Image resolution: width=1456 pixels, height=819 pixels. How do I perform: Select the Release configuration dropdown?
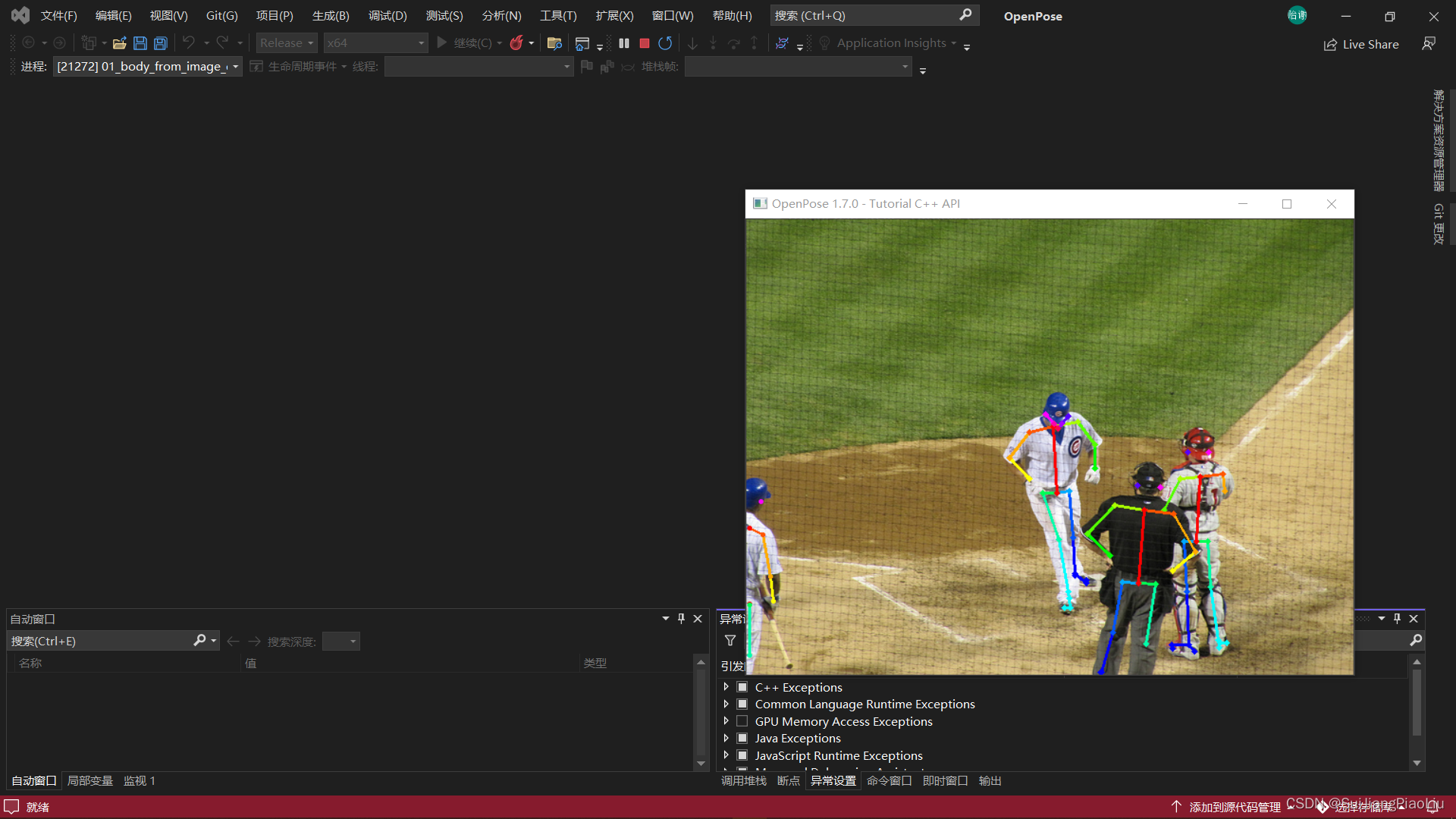click(x=286, y=42)
